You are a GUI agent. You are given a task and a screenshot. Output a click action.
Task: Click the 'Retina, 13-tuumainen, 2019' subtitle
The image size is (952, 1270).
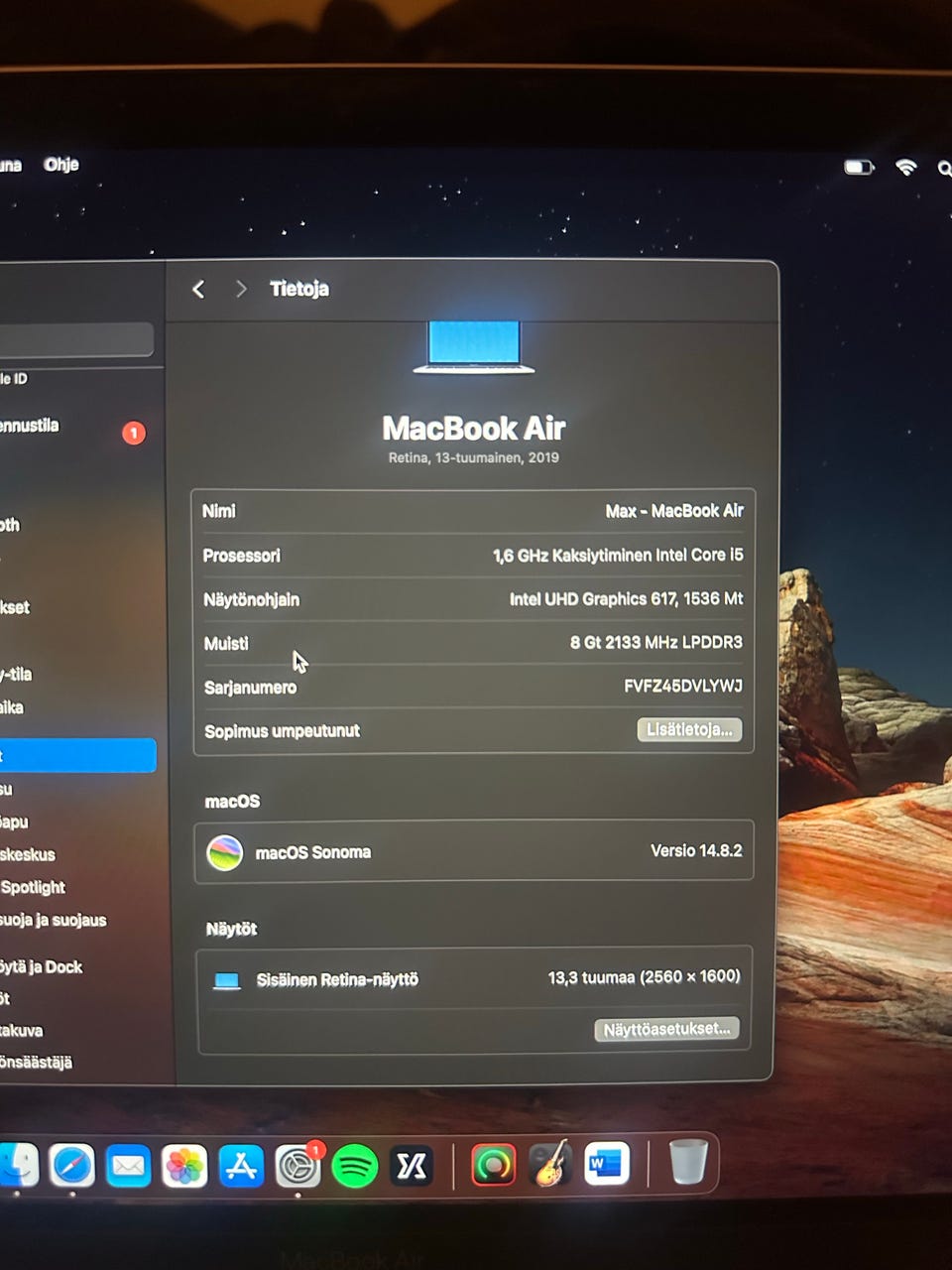click(474, 457)
